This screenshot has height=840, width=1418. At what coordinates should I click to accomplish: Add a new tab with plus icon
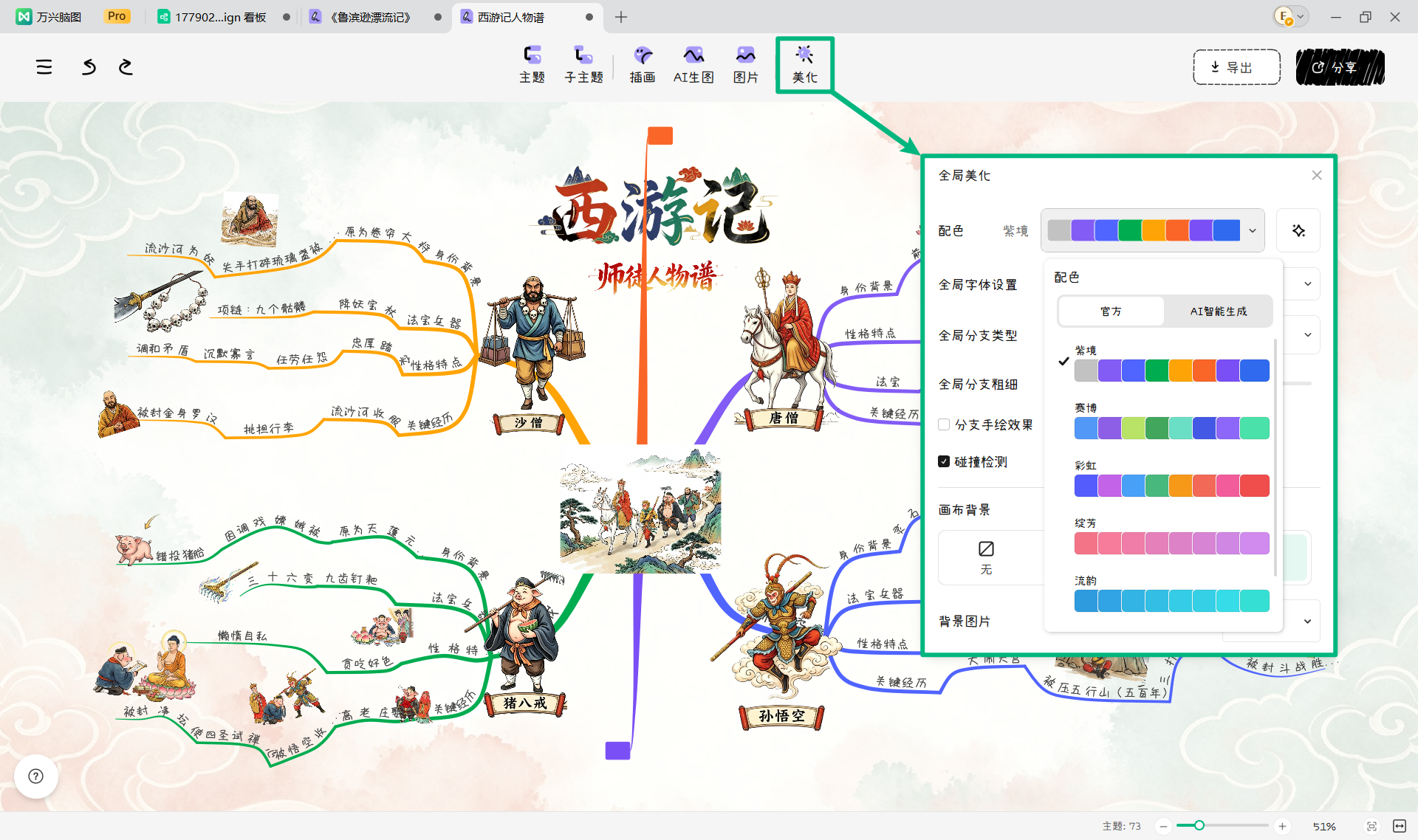point(621,16)
